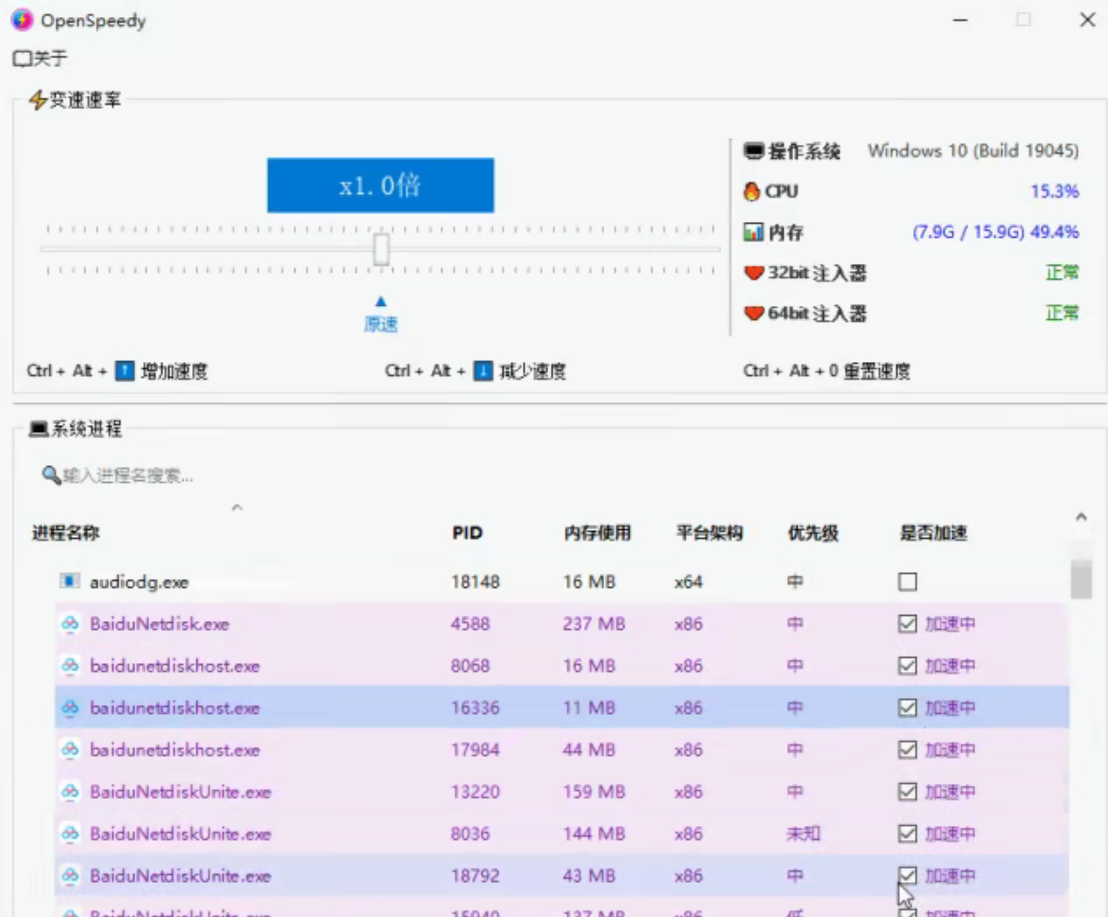The width and height of the screenshot is (1108, 917).
Task: Open the 关于 (About) menu
Action: pyautogui.click(x=40, y=58)
